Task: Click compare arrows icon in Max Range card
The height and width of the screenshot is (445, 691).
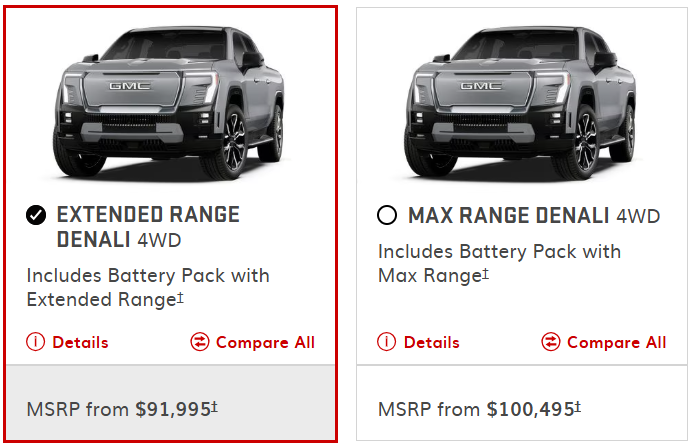Action: click(x=551, y=342)
